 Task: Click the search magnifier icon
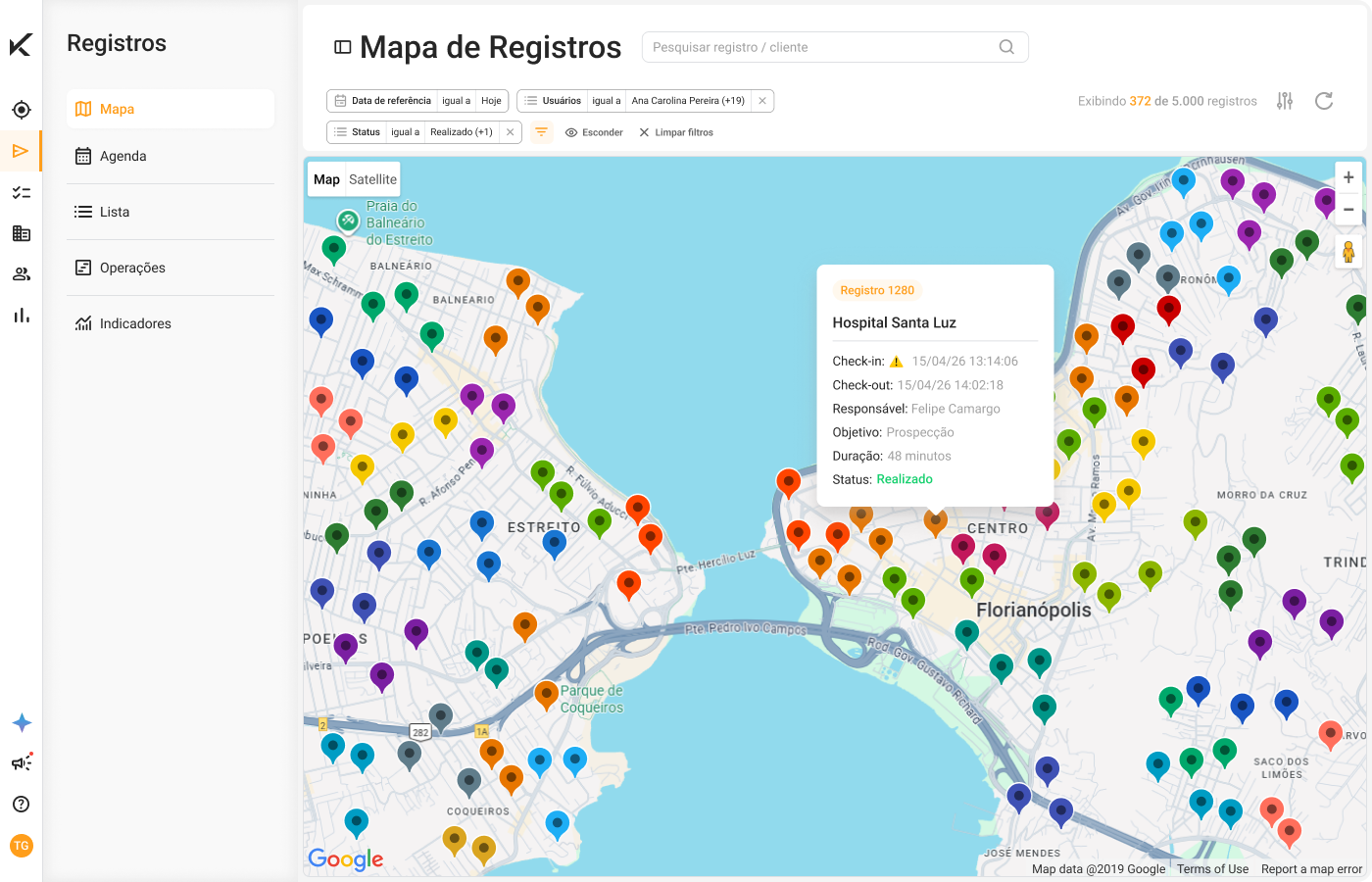(1006, 47)
